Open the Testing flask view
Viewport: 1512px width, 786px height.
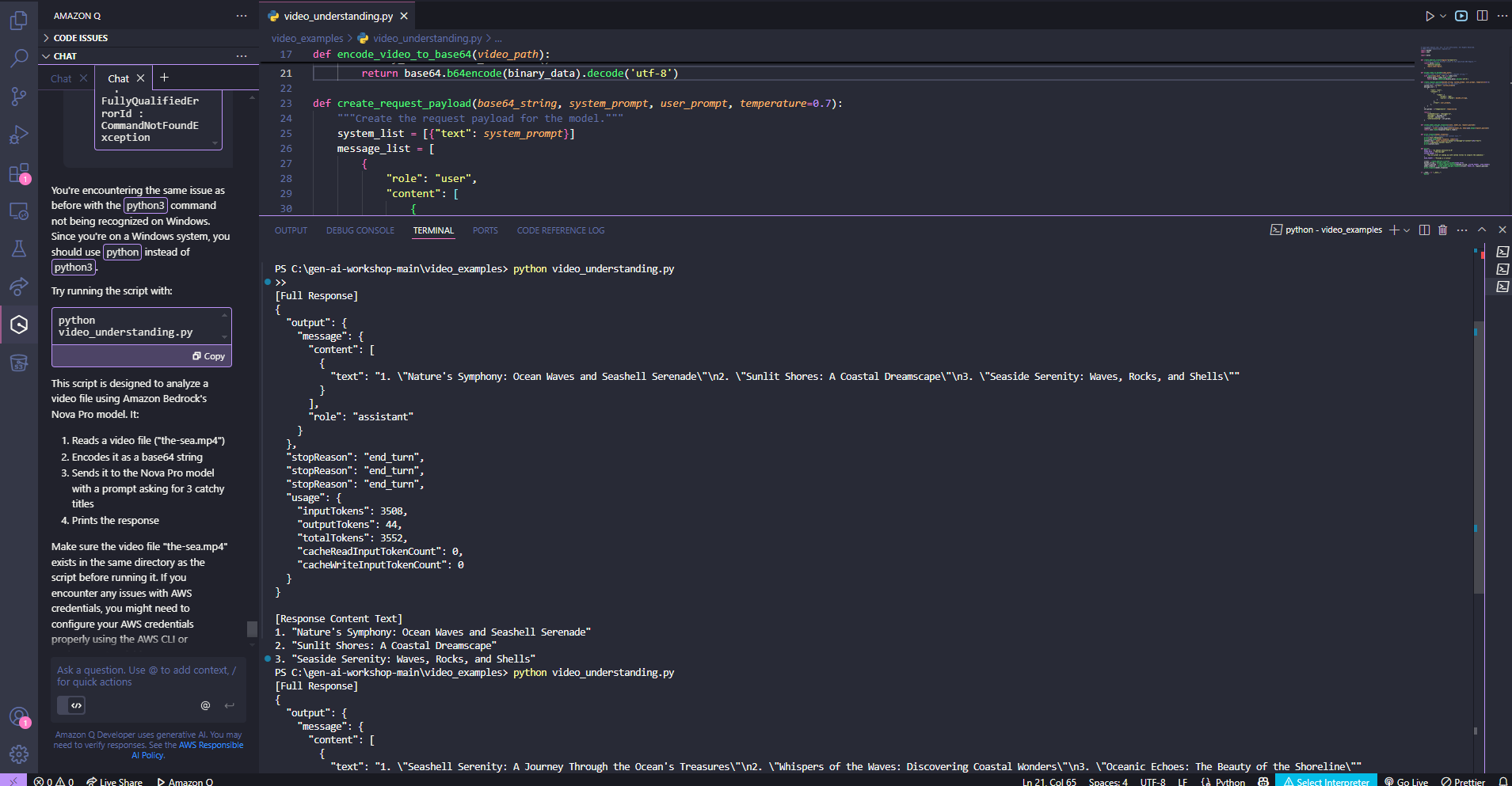(x=19, y=249)
